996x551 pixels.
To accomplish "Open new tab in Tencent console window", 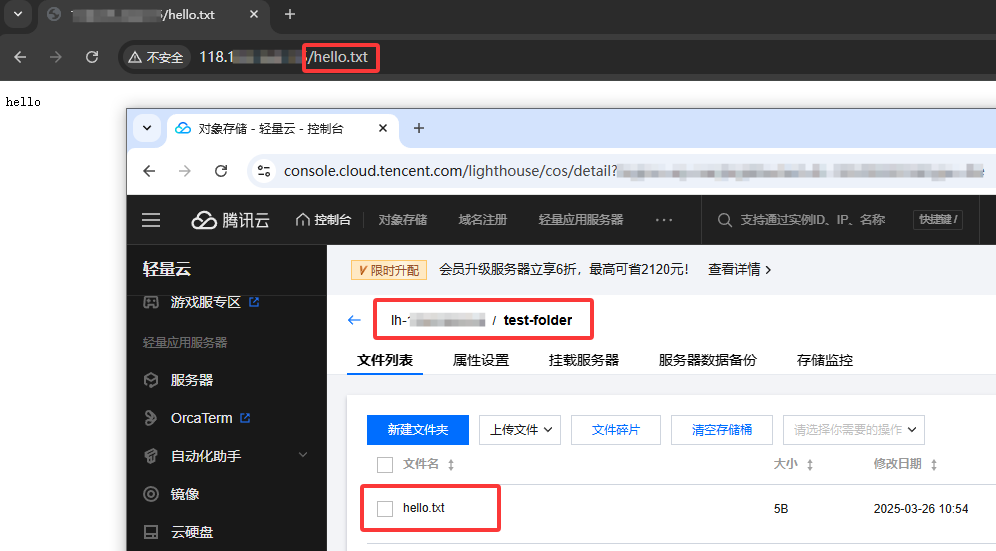I will [419, 128].
